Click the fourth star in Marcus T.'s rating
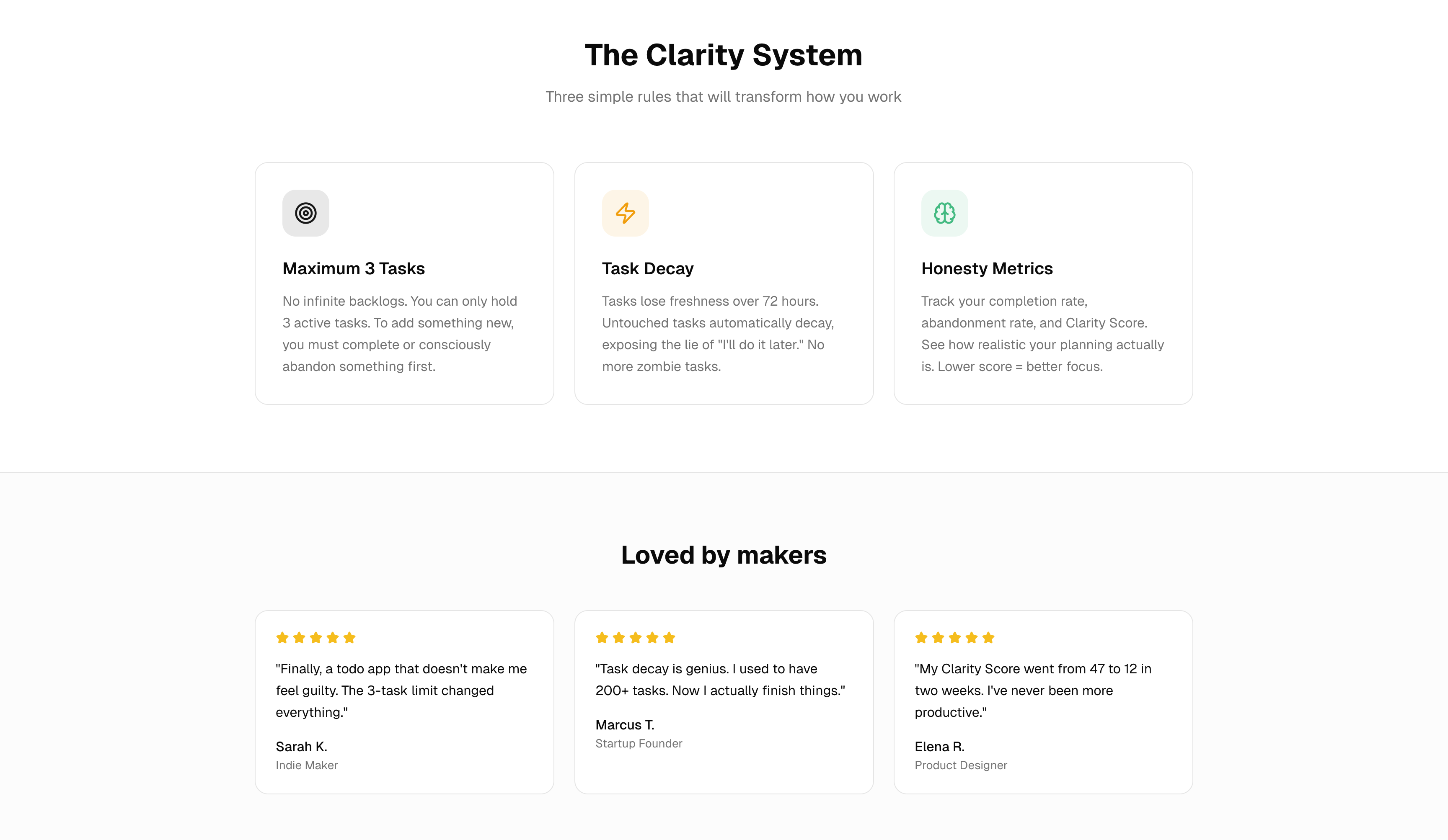The height and width of the screenshot is (840, 1448). (x=652, y=637)
